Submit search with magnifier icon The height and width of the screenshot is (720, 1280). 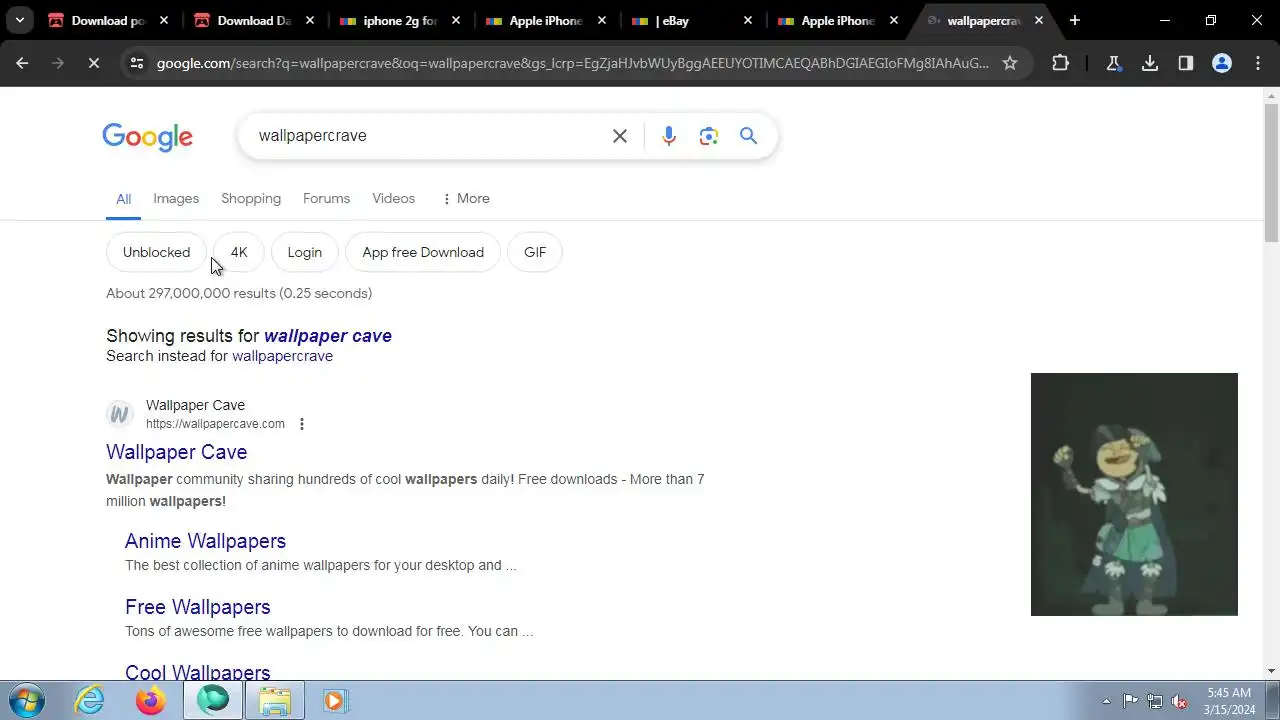point(748,136)
